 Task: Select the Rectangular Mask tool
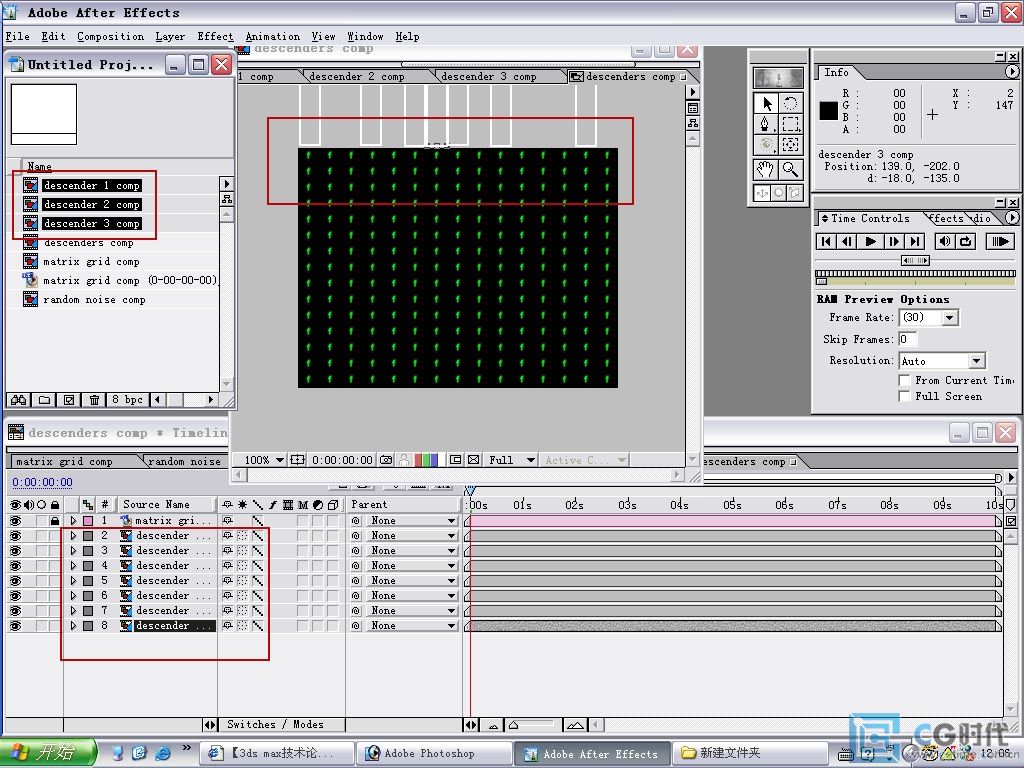coord(790,124)
